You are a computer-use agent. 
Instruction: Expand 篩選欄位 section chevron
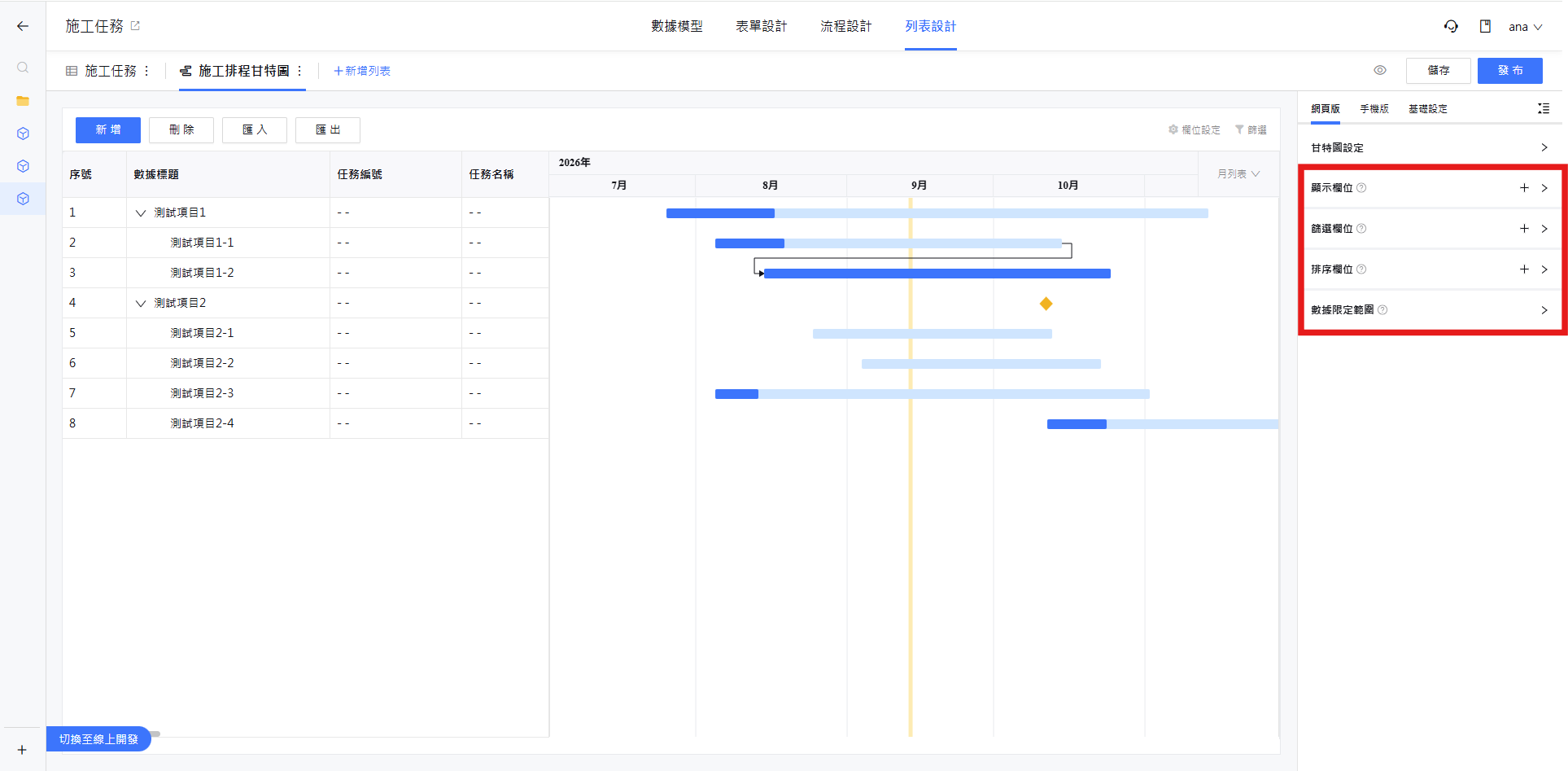(x=1544, y=229)
